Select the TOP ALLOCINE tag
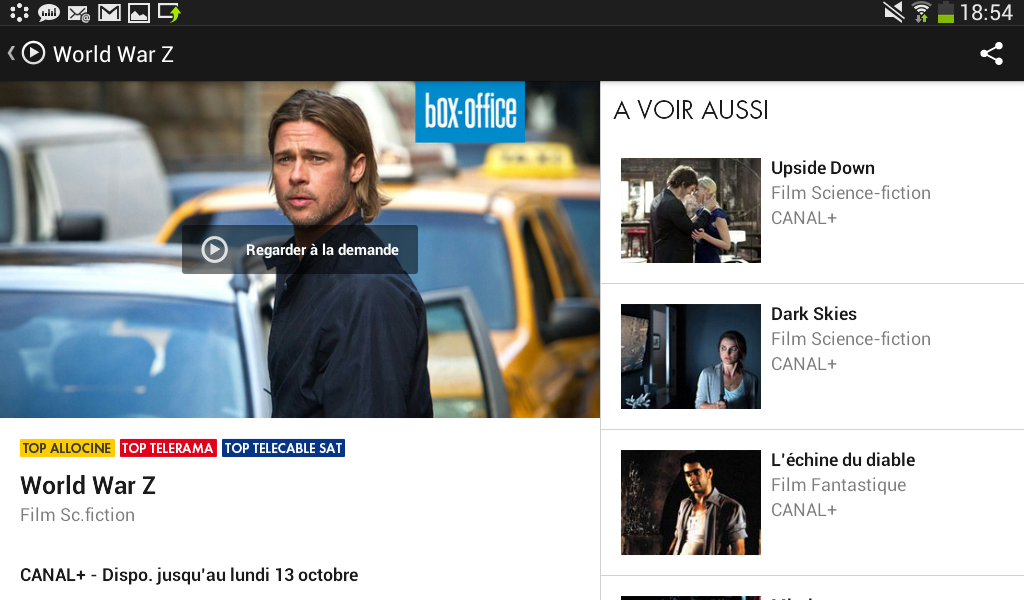Viewport: 1024px width, 600px height. click(67, 448)
